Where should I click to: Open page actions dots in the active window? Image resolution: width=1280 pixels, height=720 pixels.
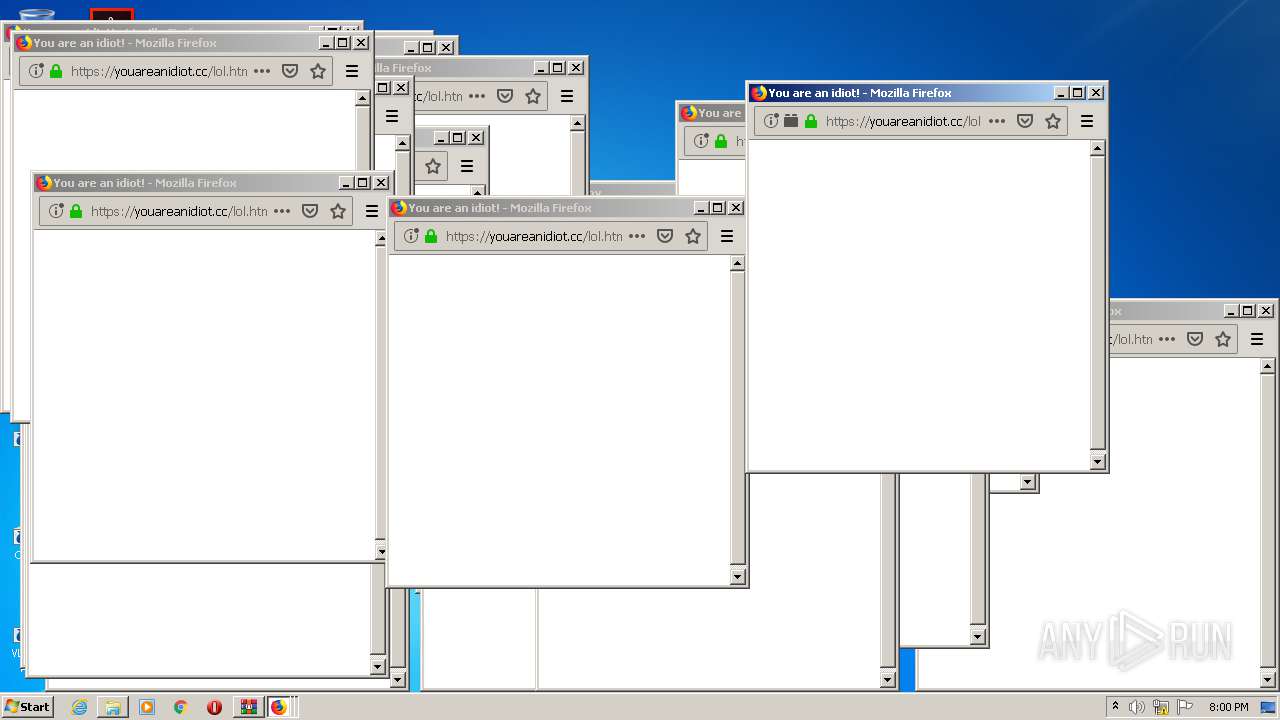tap(997, 121)
